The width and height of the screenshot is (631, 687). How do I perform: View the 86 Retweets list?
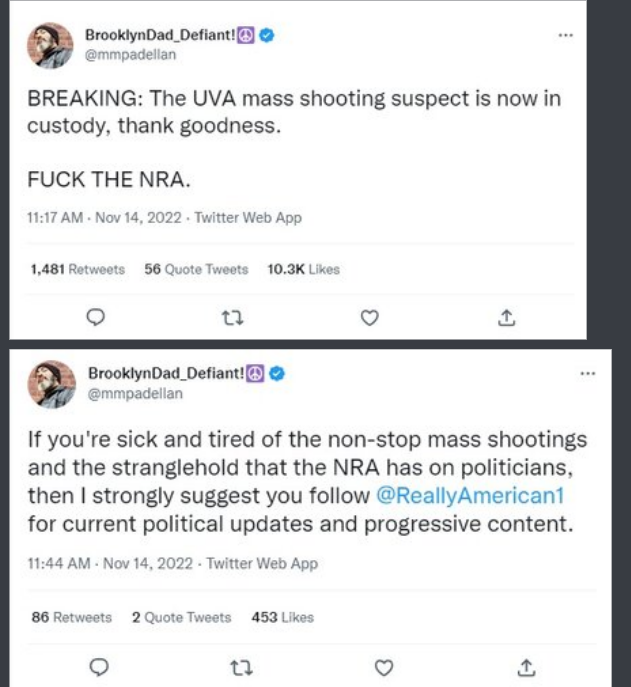(x=71, y=617)
